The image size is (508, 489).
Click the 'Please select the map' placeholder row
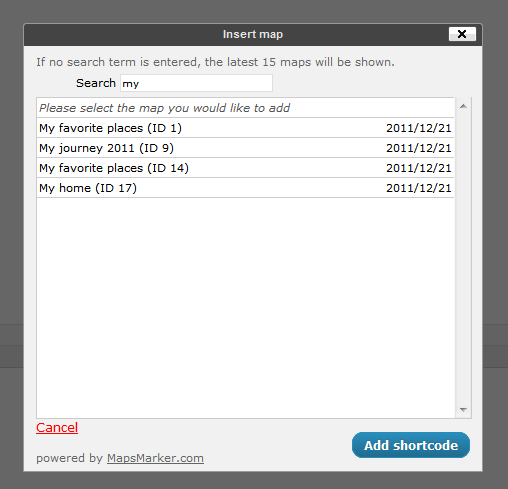click(245, 108)
